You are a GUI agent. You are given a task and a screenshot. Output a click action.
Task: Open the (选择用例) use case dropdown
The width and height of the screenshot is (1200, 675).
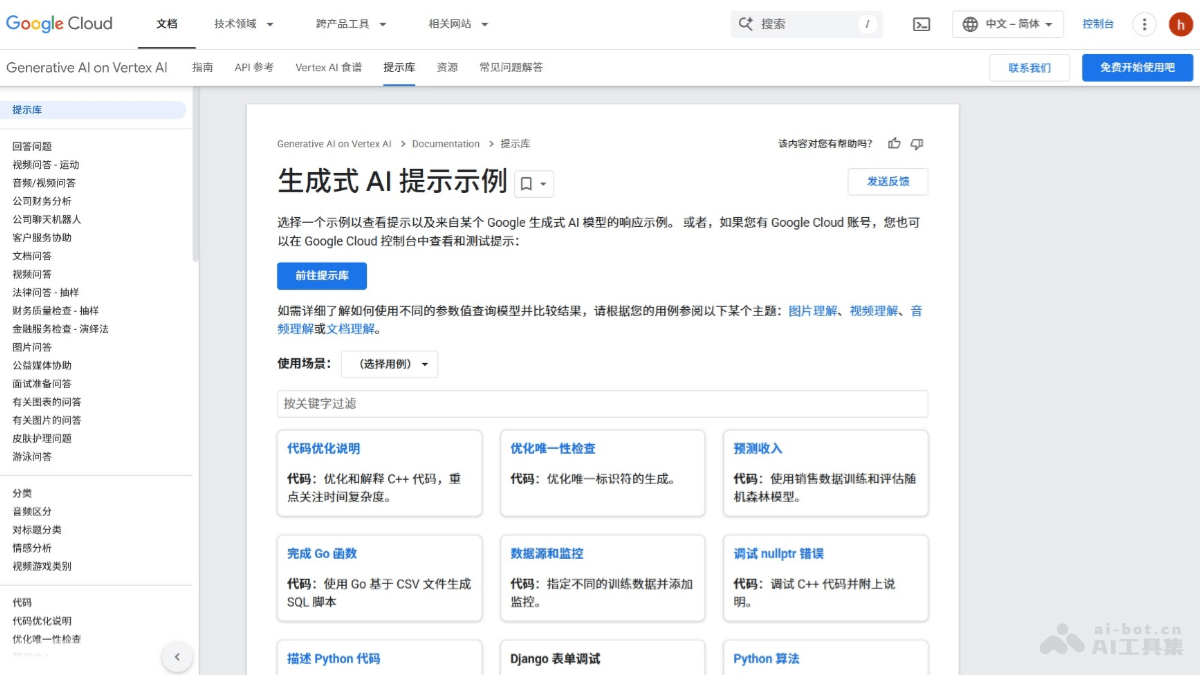389,364
